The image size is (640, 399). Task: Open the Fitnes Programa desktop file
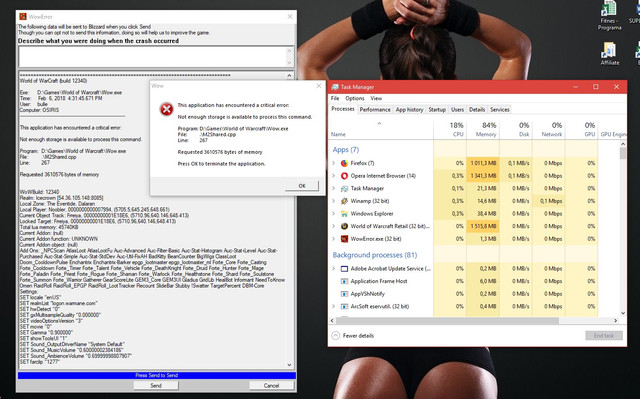pos(609,16)
